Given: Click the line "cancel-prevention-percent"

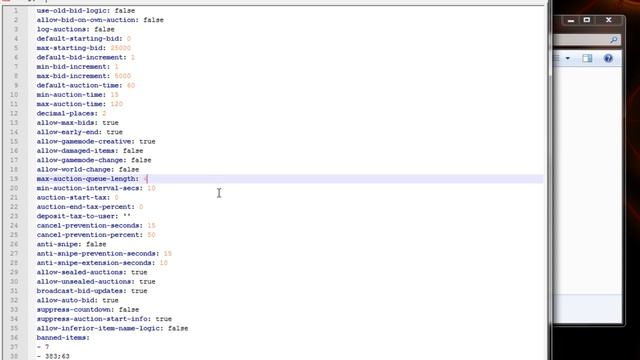Looking at the screenshot, I should point(96,235).
